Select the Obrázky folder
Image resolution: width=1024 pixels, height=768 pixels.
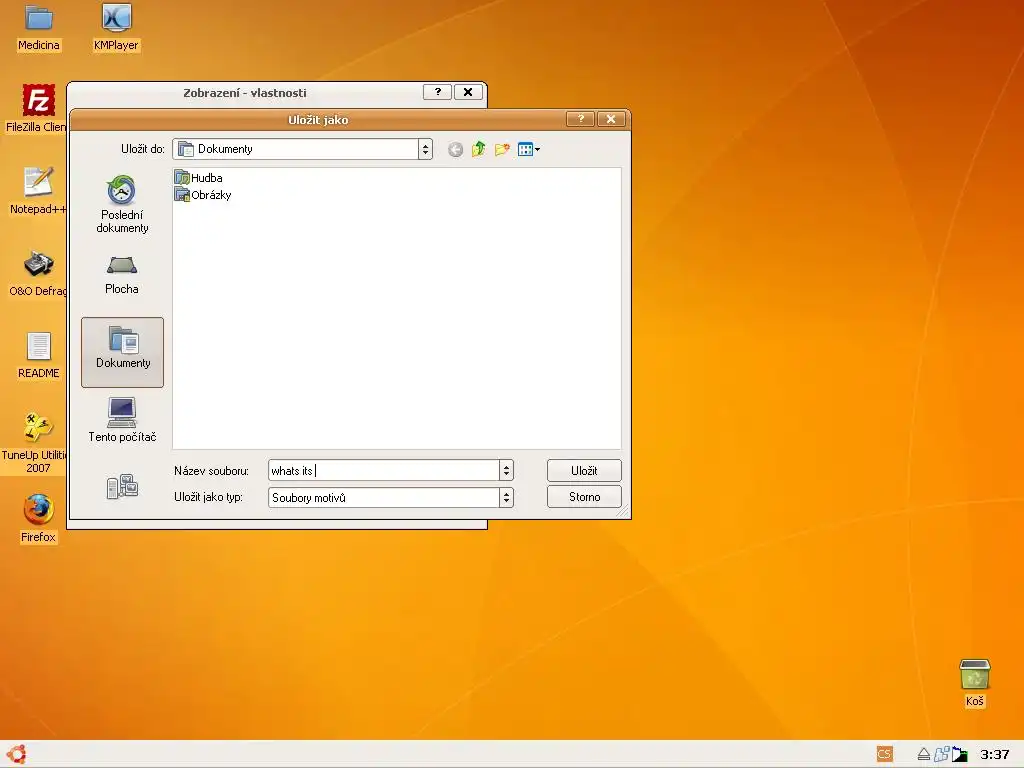click(203, 195)
